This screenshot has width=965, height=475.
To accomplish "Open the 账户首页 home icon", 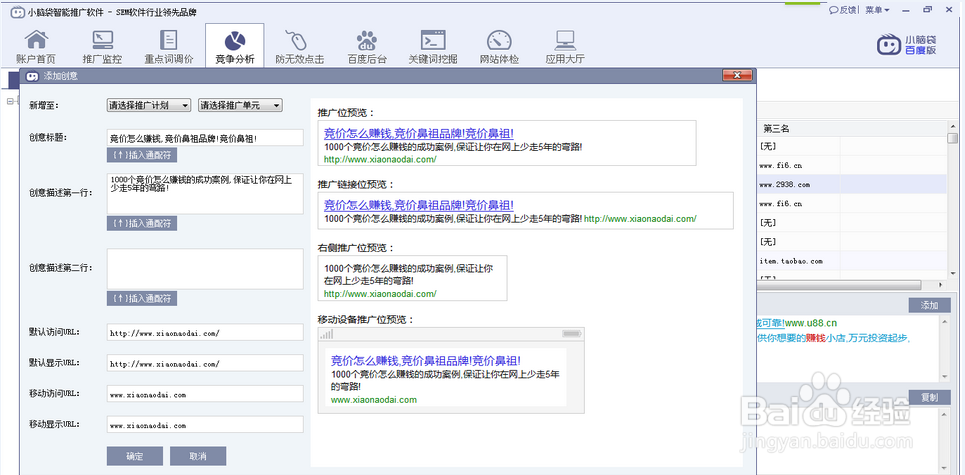I will [36, 47].
